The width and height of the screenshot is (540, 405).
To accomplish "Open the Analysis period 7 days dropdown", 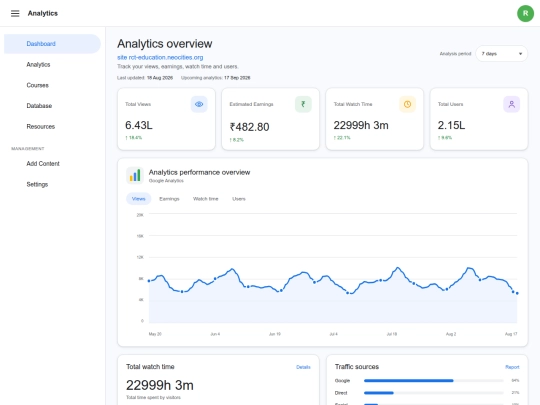I will (501, 54).
